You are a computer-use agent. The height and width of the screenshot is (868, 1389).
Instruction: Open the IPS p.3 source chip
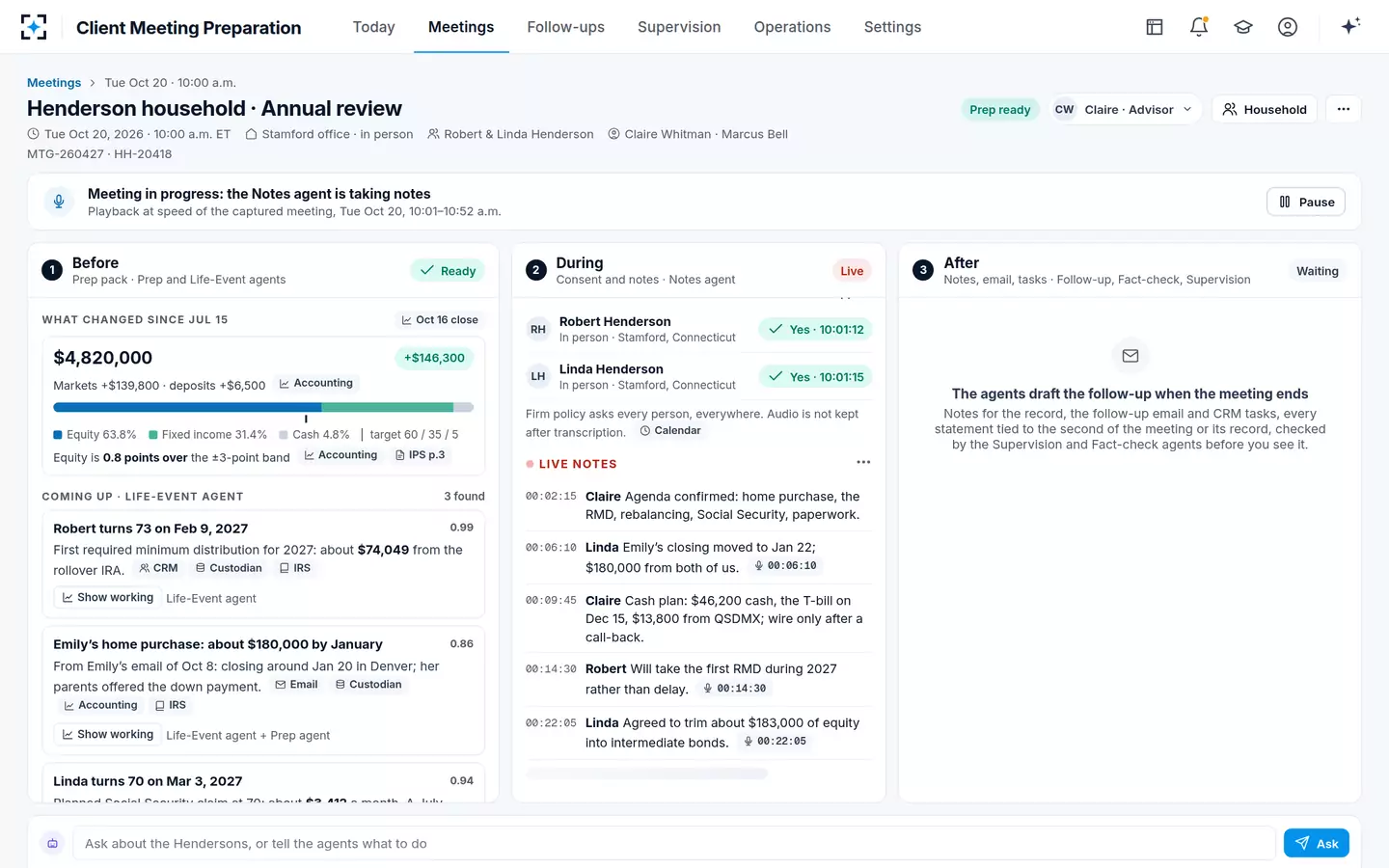click(x=421, y=455)
